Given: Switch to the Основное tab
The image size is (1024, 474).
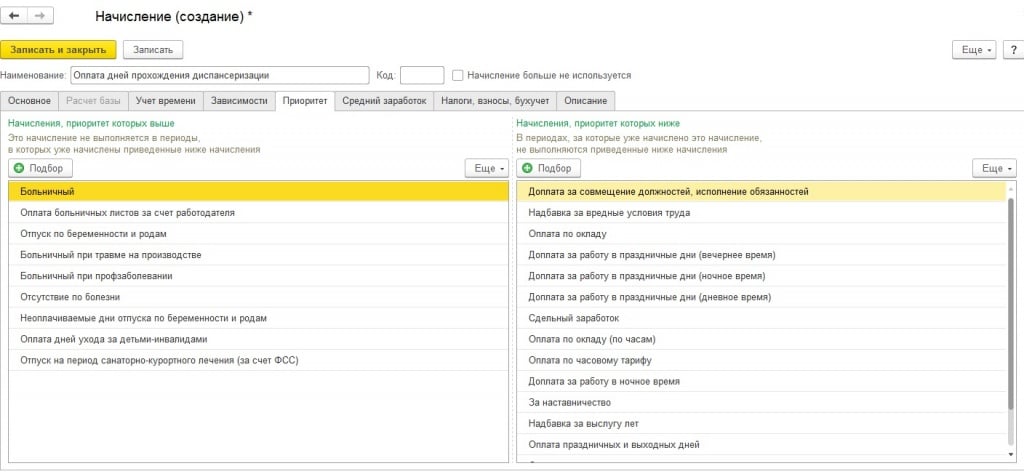Looking at the screenshot, I should [30, 100].
